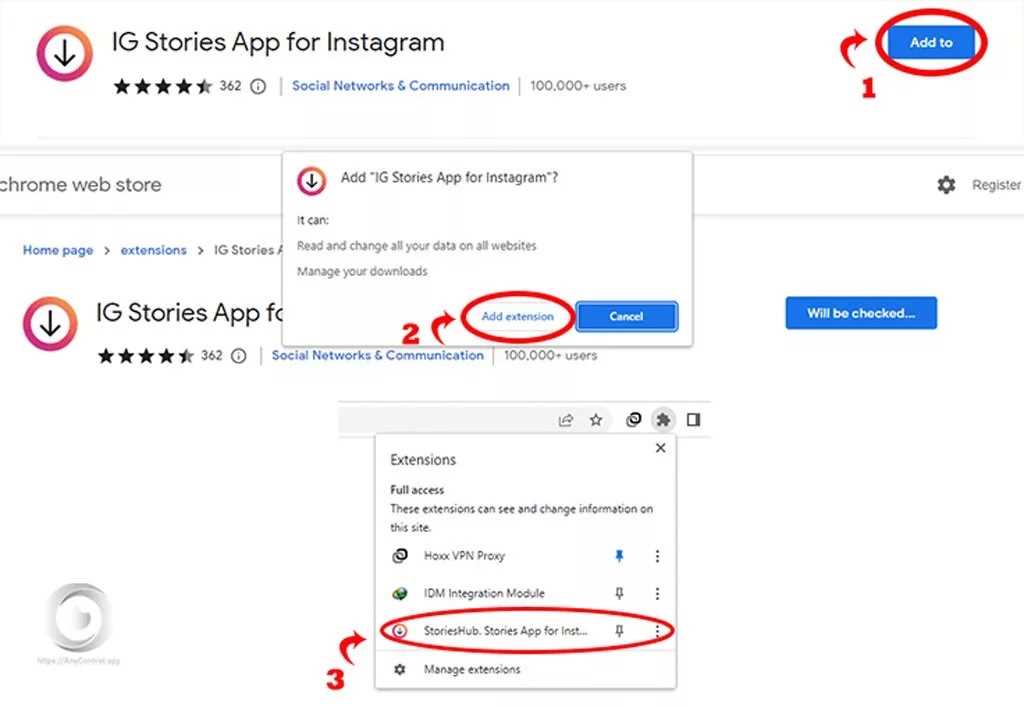1024x707 pixels.
Task: Click the share page icon in address bar
Action: (566, 420)
